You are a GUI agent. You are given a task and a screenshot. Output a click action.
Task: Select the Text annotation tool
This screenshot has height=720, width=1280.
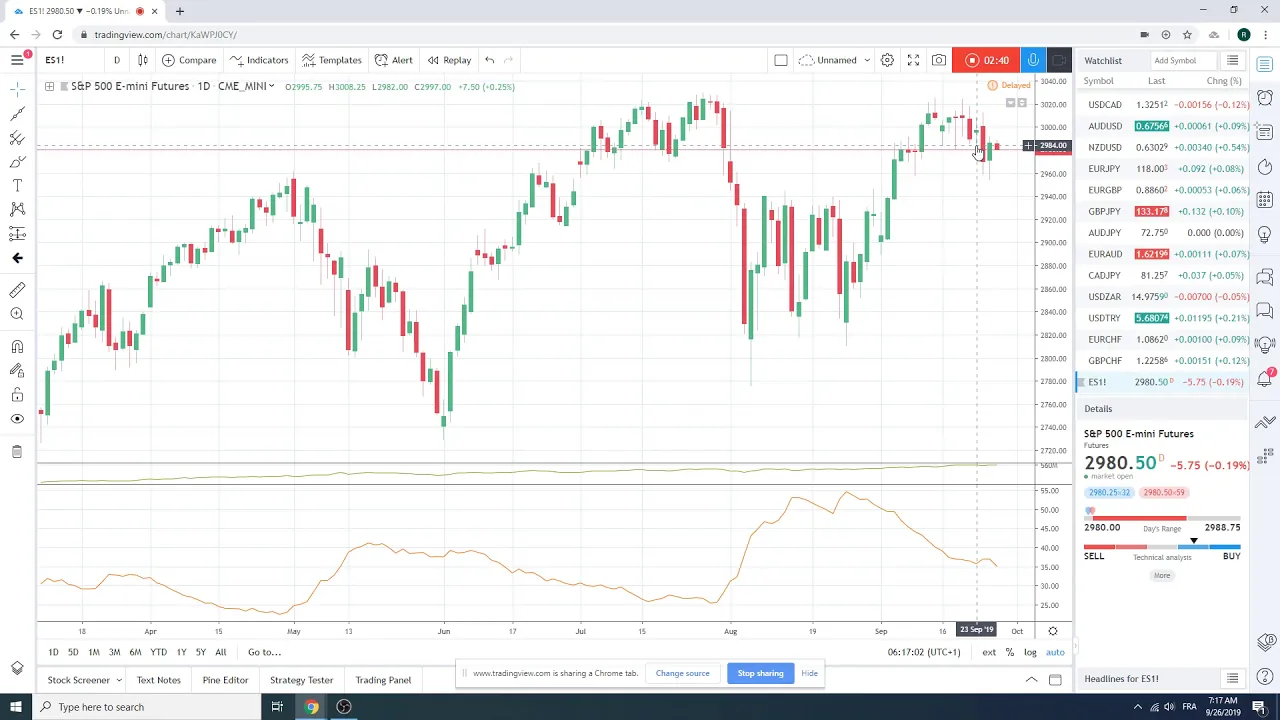click(x=17, y=186)
